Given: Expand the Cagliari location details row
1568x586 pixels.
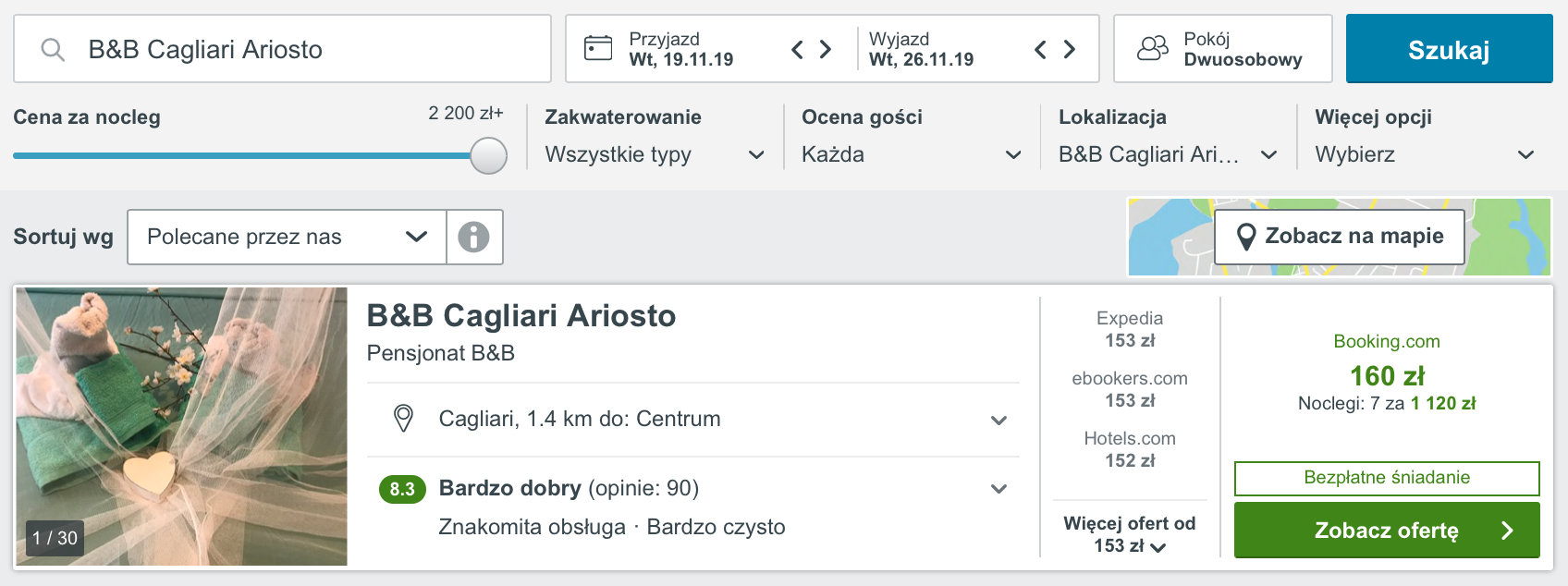Looking at the screenshot, I should [x=693, y=420].
